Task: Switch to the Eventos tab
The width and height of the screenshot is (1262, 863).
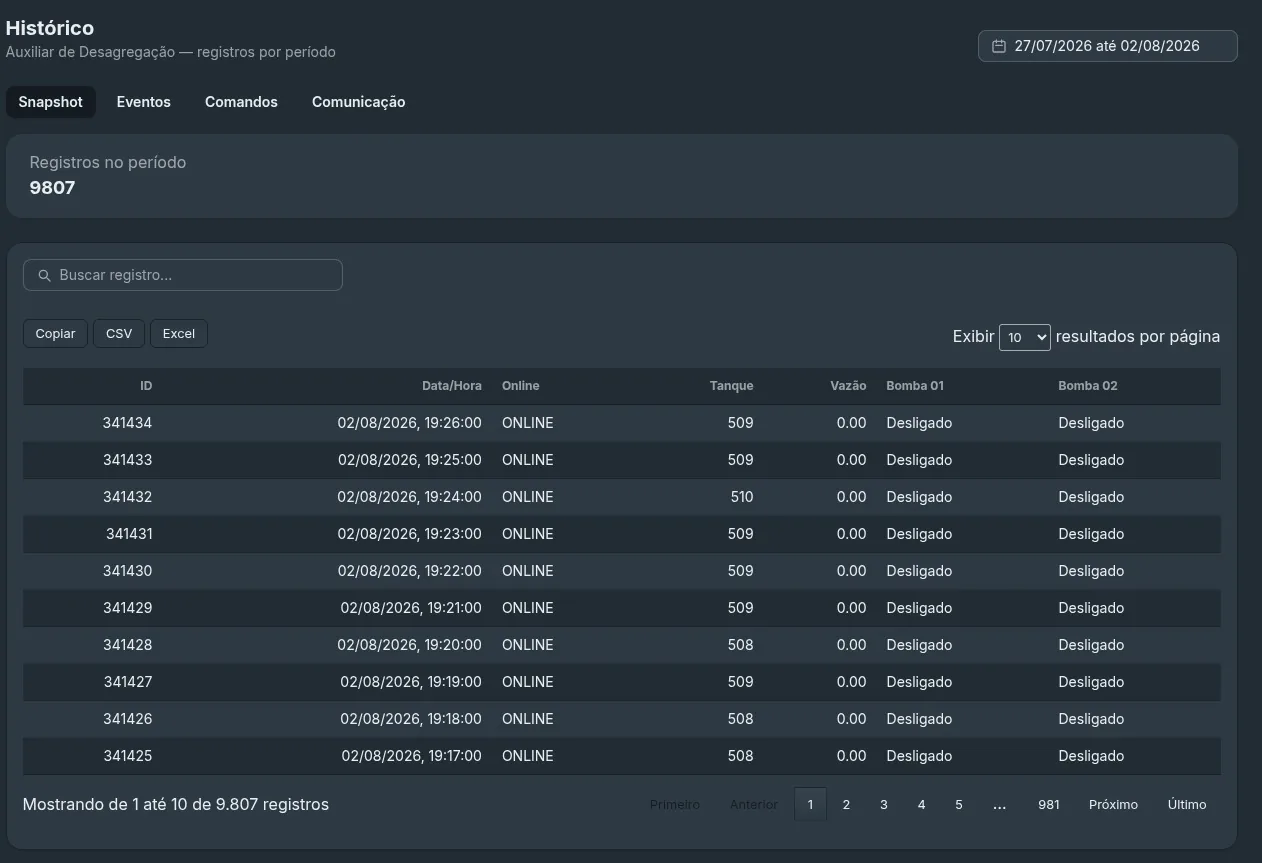Action: [144, 102]
